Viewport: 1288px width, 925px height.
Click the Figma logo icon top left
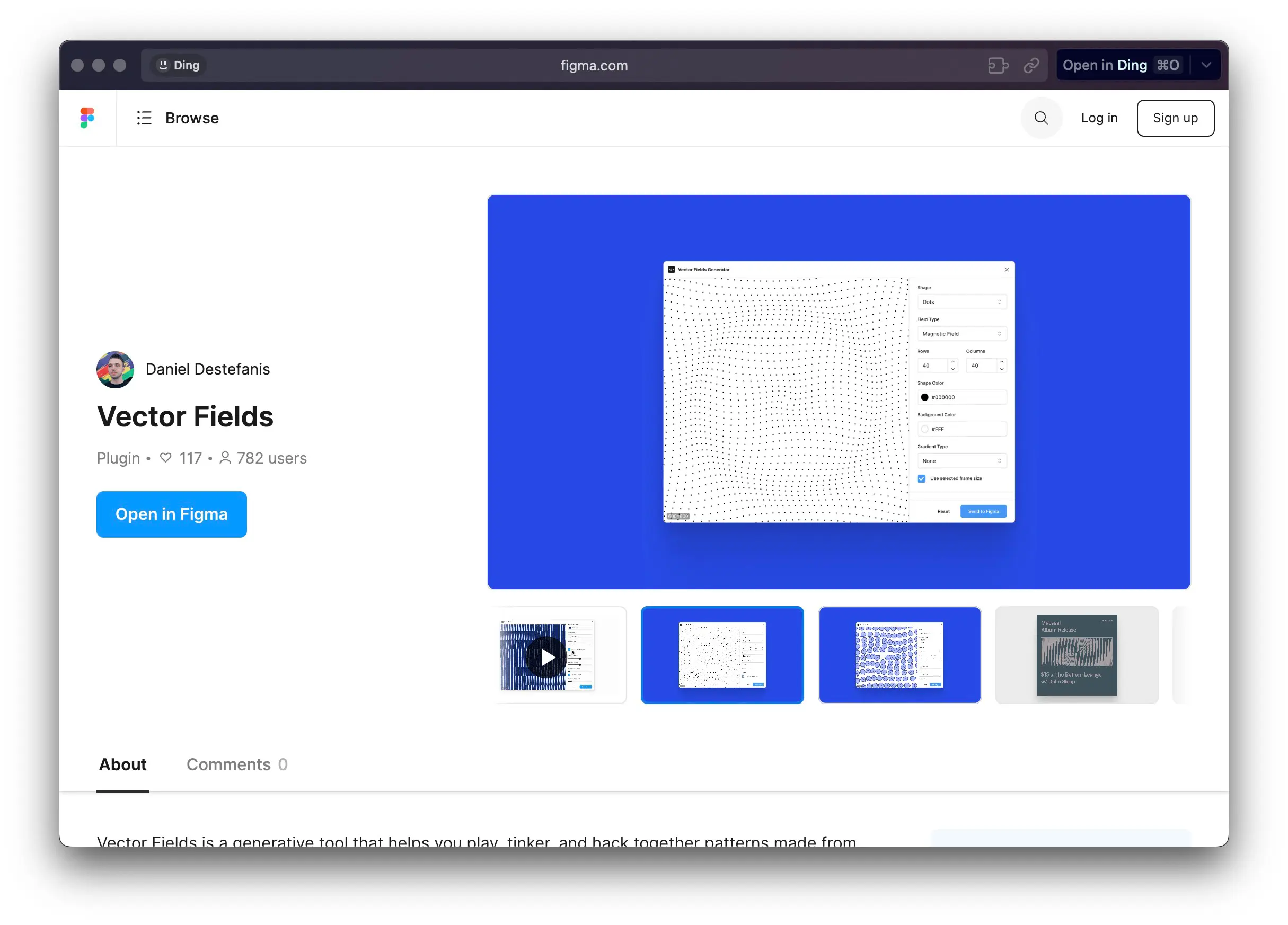[x=88, y=118]
